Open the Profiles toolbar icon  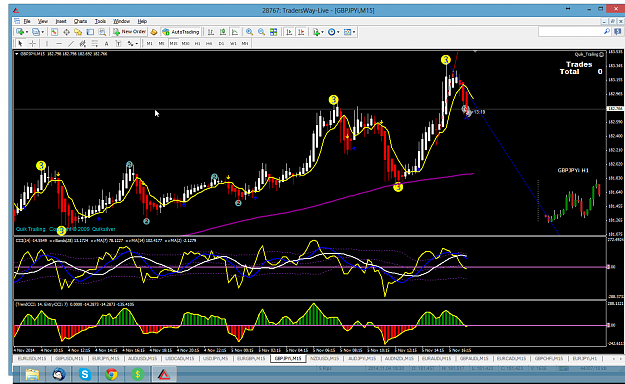[36, 32]
